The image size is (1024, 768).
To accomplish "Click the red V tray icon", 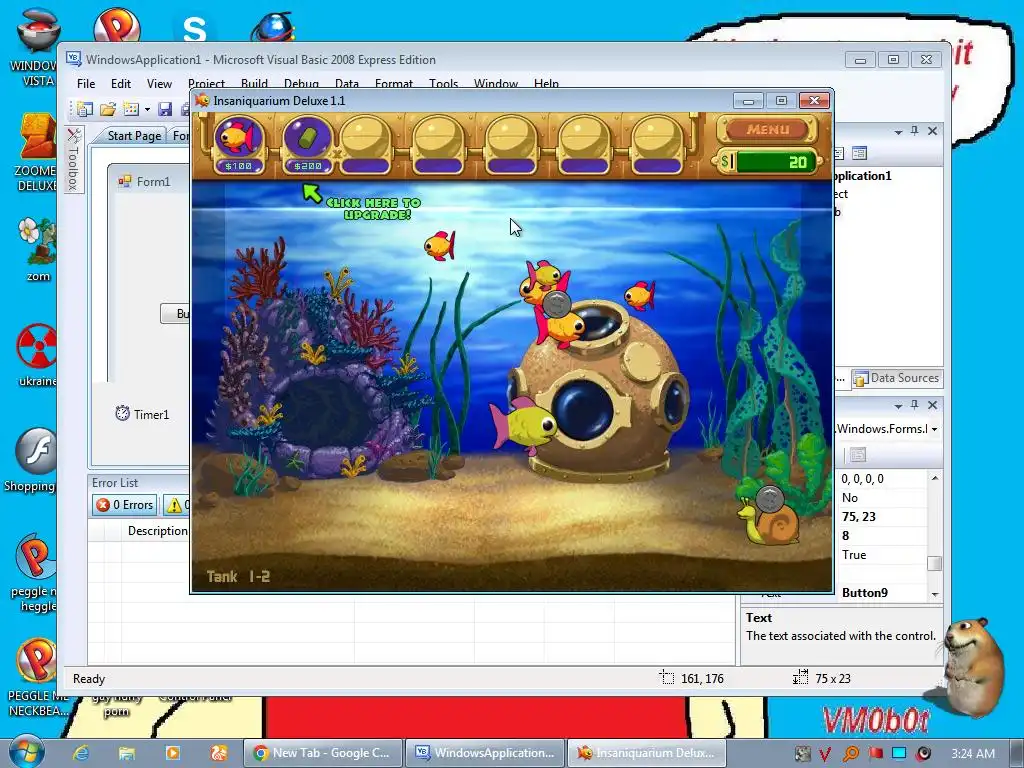I will (825, 754).
